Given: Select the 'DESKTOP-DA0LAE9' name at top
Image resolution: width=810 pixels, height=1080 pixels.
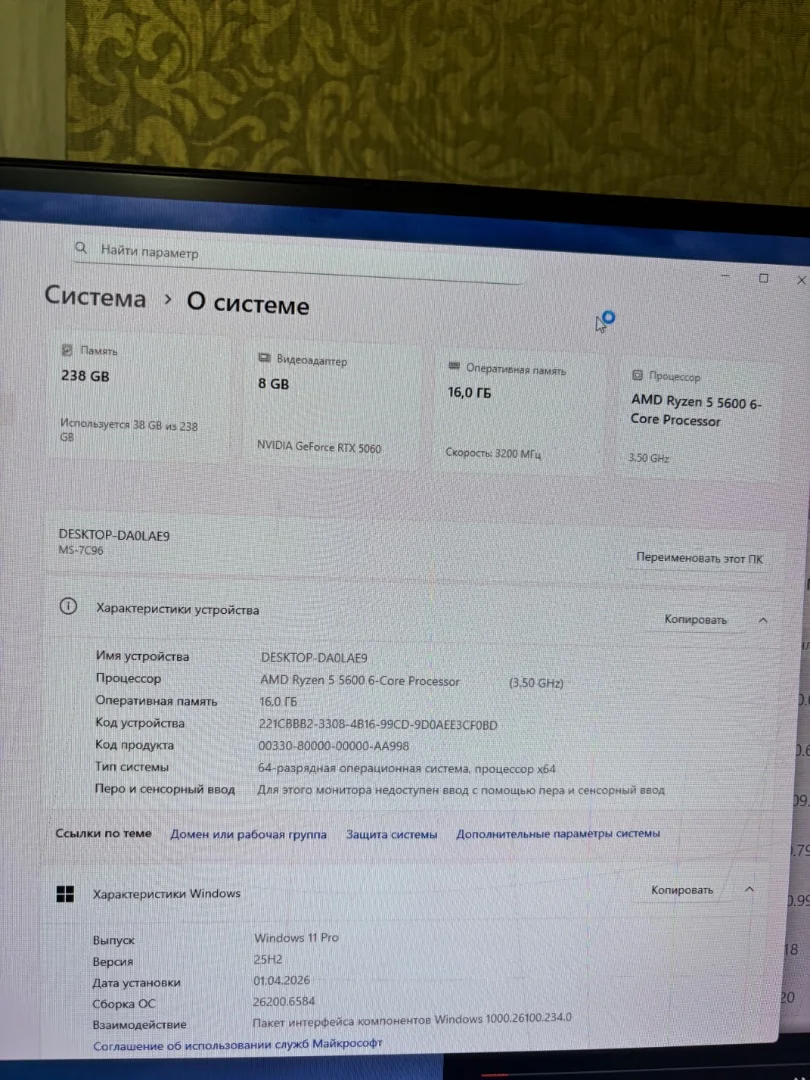Looking at the screenshot, I should (114, 535).
